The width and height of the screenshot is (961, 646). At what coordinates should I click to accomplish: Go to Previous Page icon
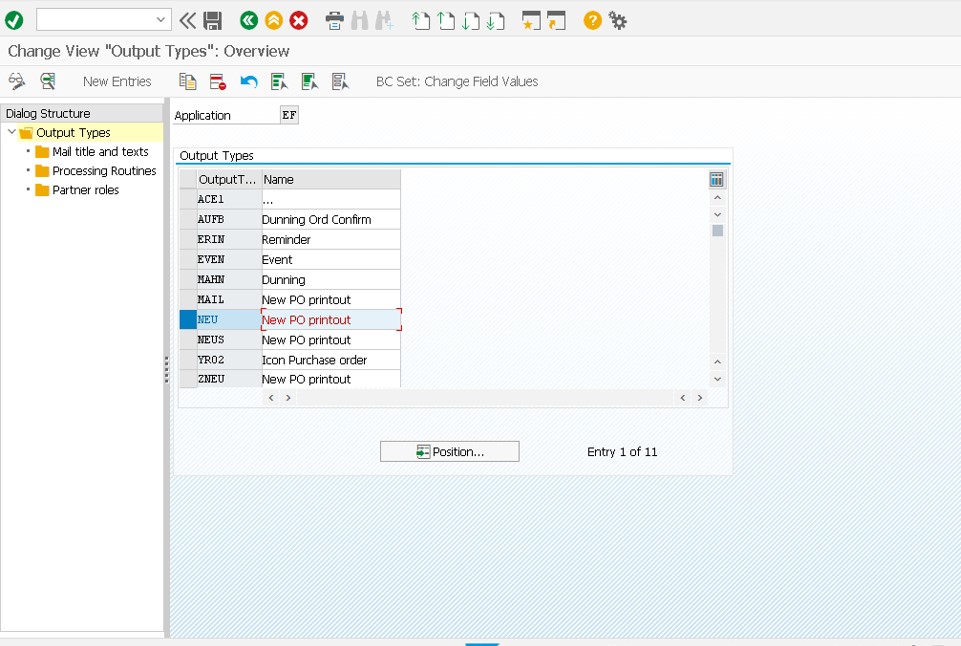coord(446,21)
